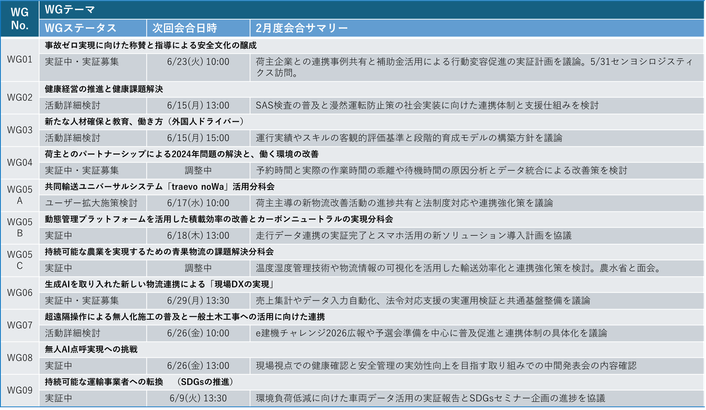Screen dimensions: 706x410
Task: Click date 6/15(月) 15:00
Action: coord(198,138)
